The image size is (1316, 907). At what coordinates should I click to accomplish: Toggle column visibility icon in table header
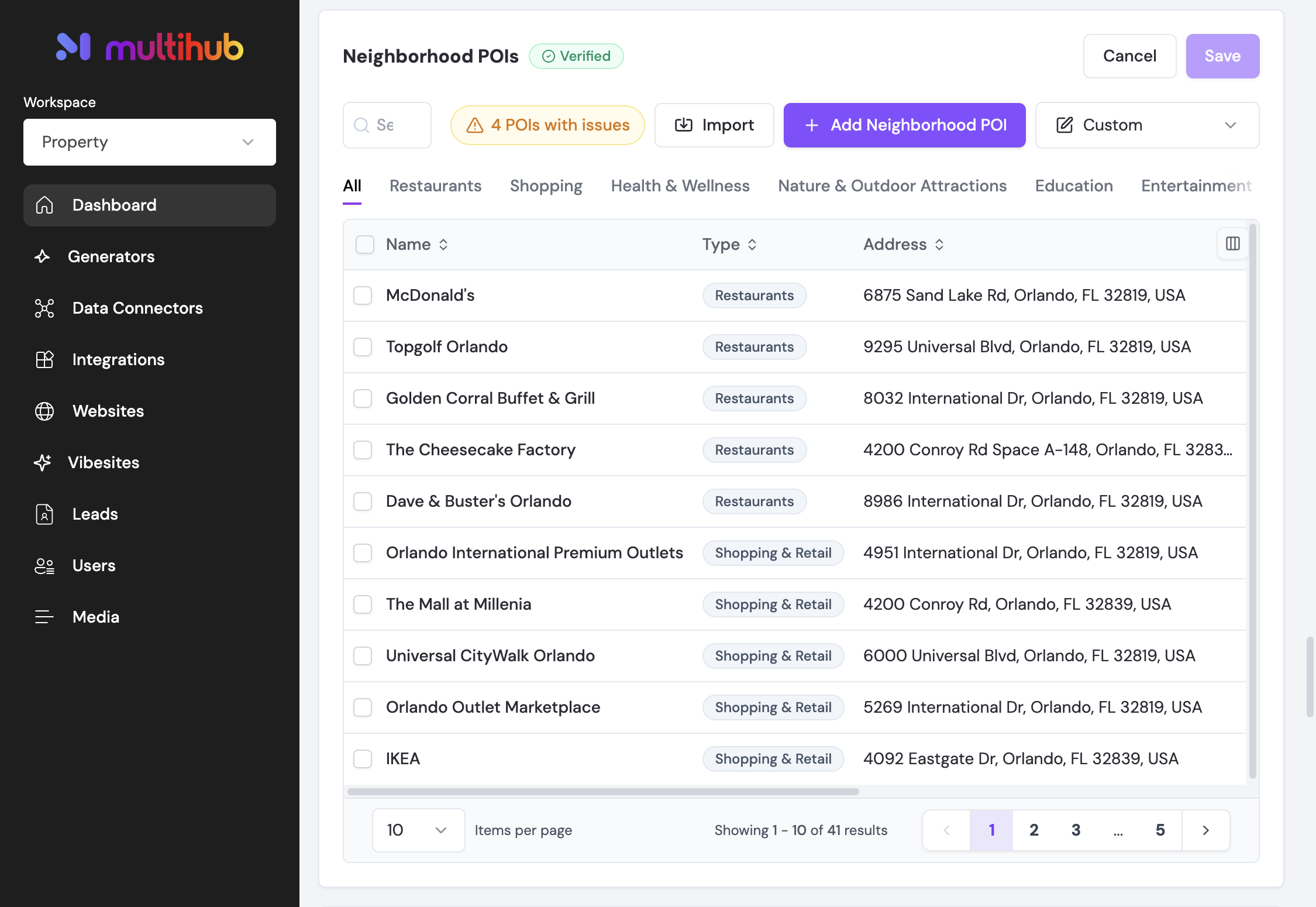1232,243
